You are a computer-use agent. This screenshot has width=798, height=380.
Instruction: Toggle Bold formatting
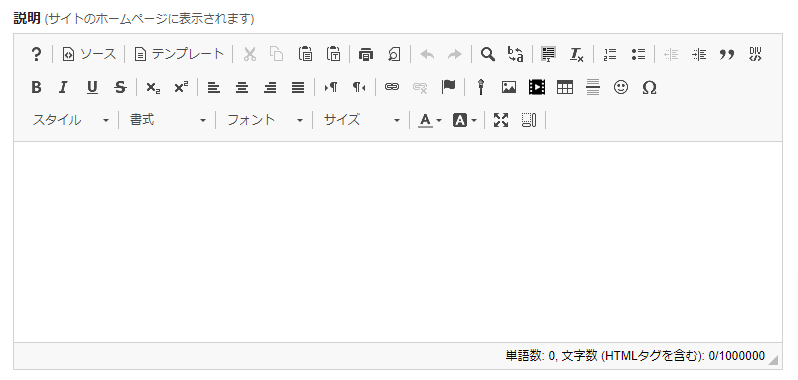pyautogui.click(x=36, y=87)
